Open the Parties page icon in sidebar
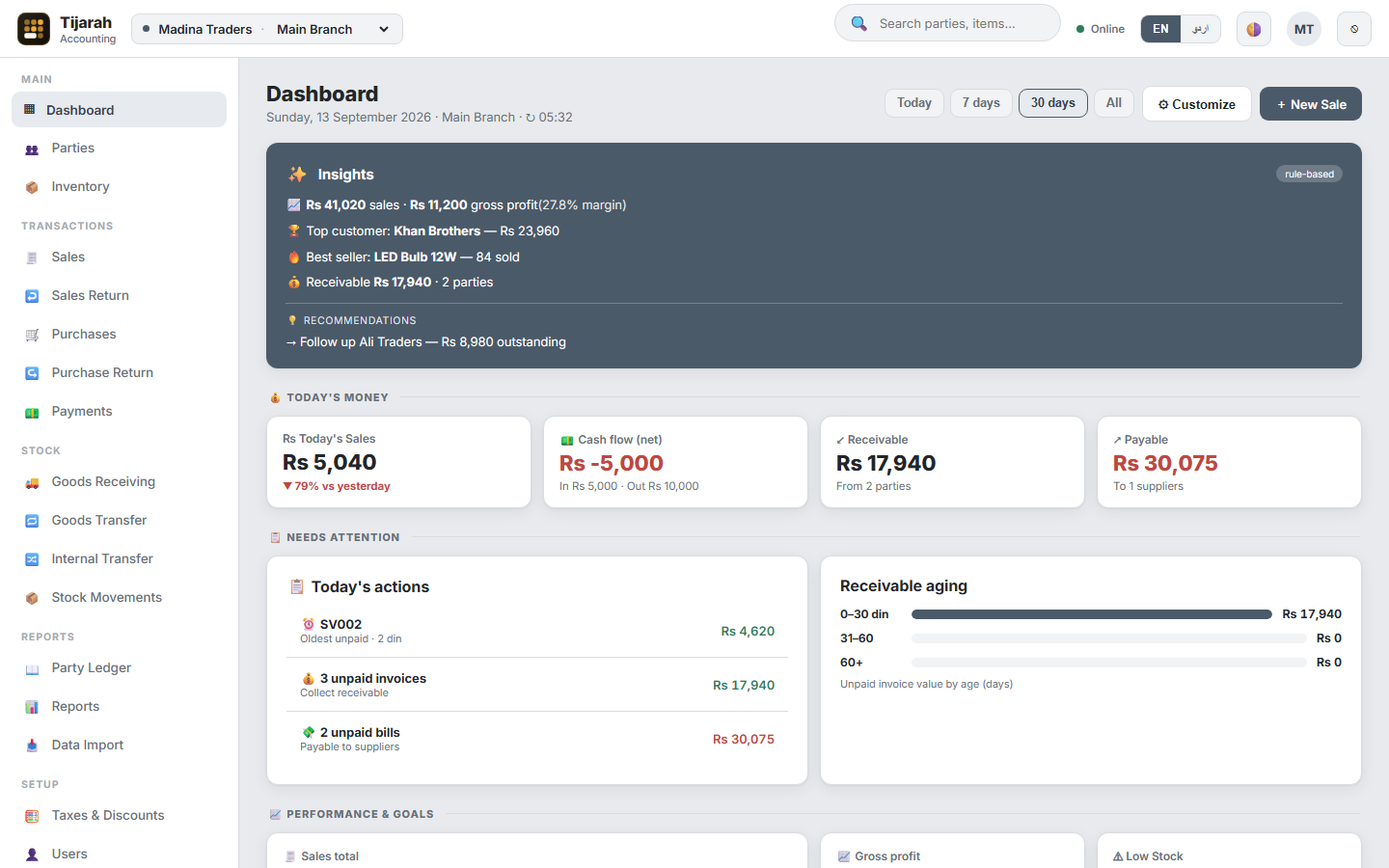 [32, 149]
